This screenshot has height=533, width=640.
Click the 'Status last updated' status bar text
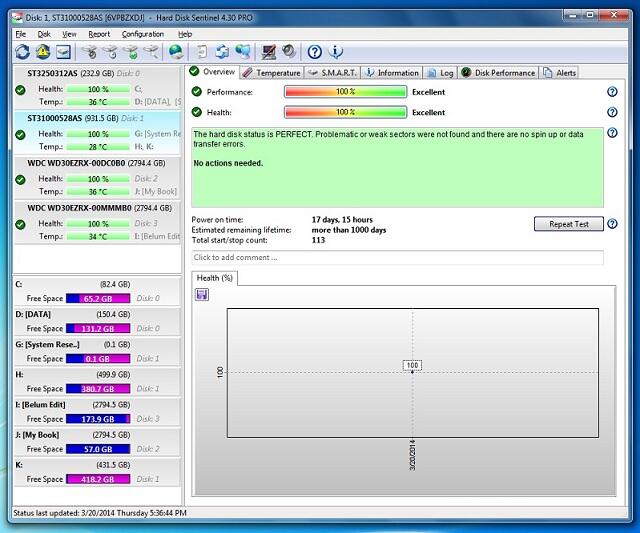click(100, 513)
